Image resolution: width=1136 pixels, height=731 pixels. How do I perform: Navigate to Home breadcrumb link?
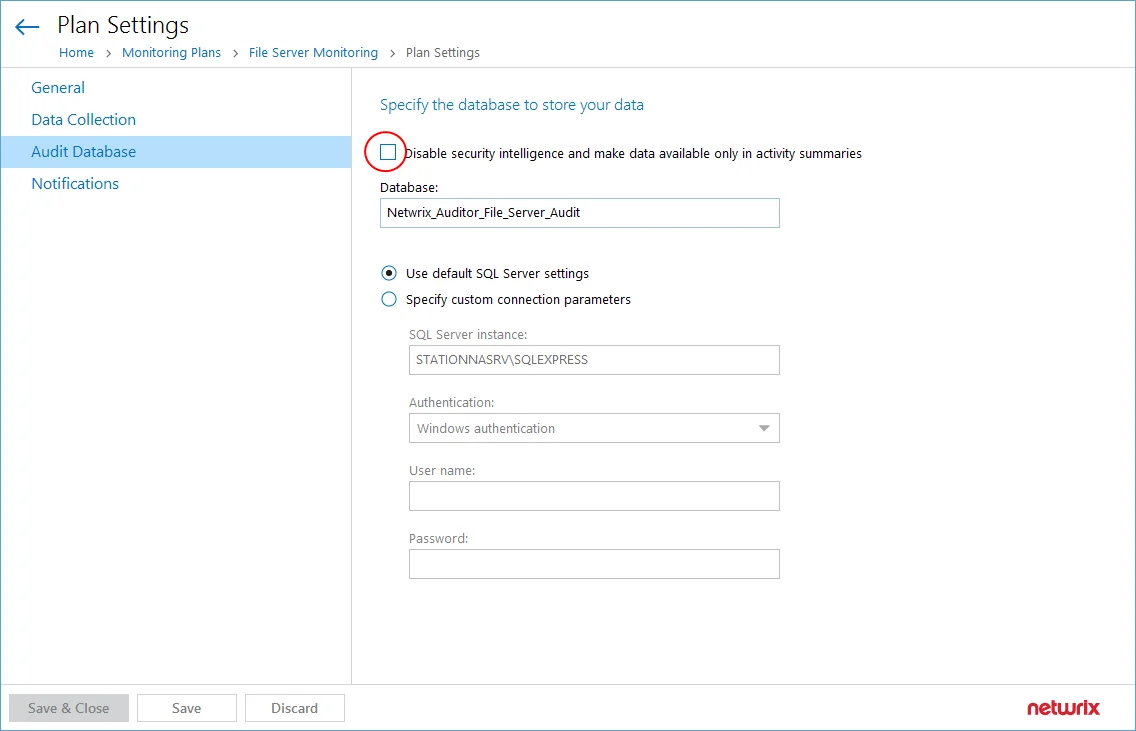point(76,53)
